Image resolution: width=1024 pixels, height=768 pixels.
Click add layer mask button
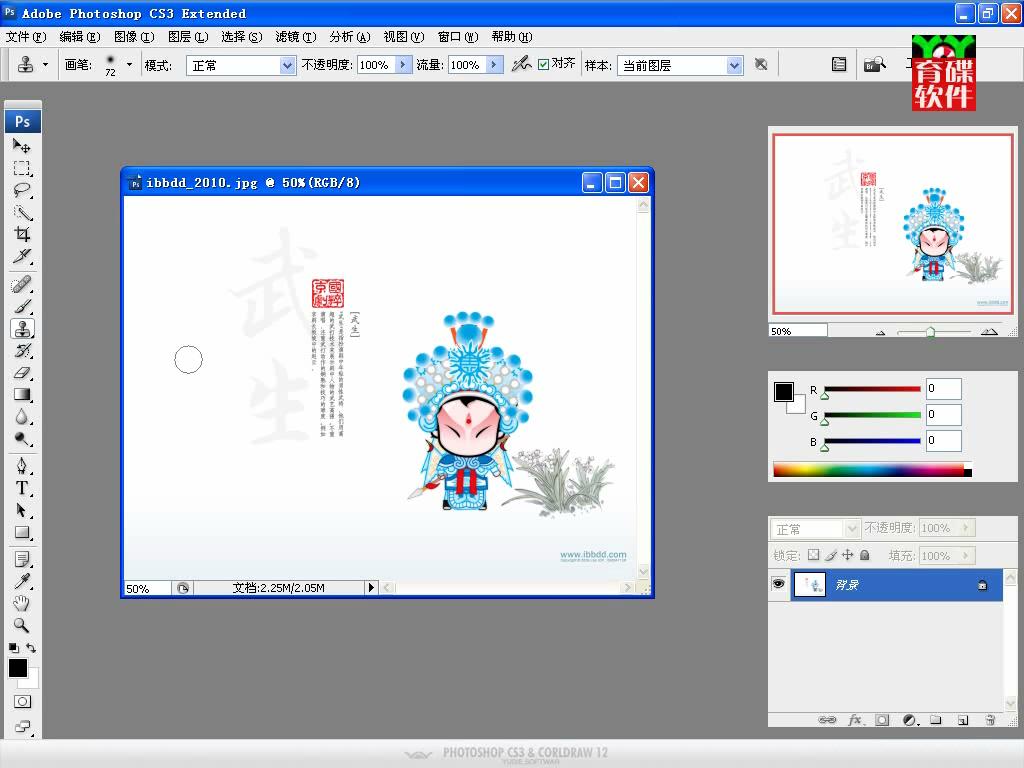tap(882, 720)
